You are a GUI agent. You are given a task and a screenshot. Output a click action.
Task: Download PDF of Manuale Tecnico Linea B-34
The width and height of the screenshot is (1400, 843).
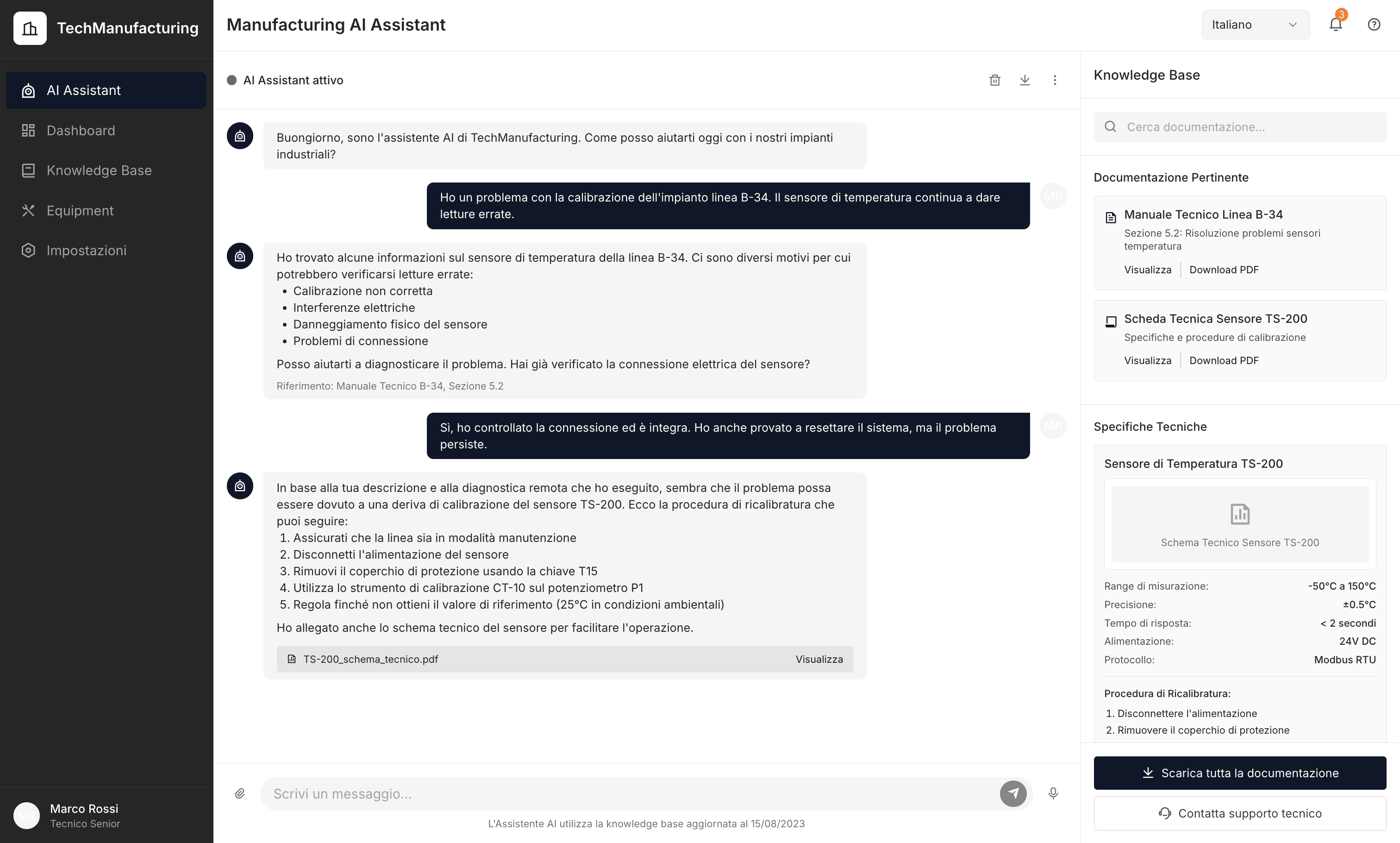point(1224,269)
